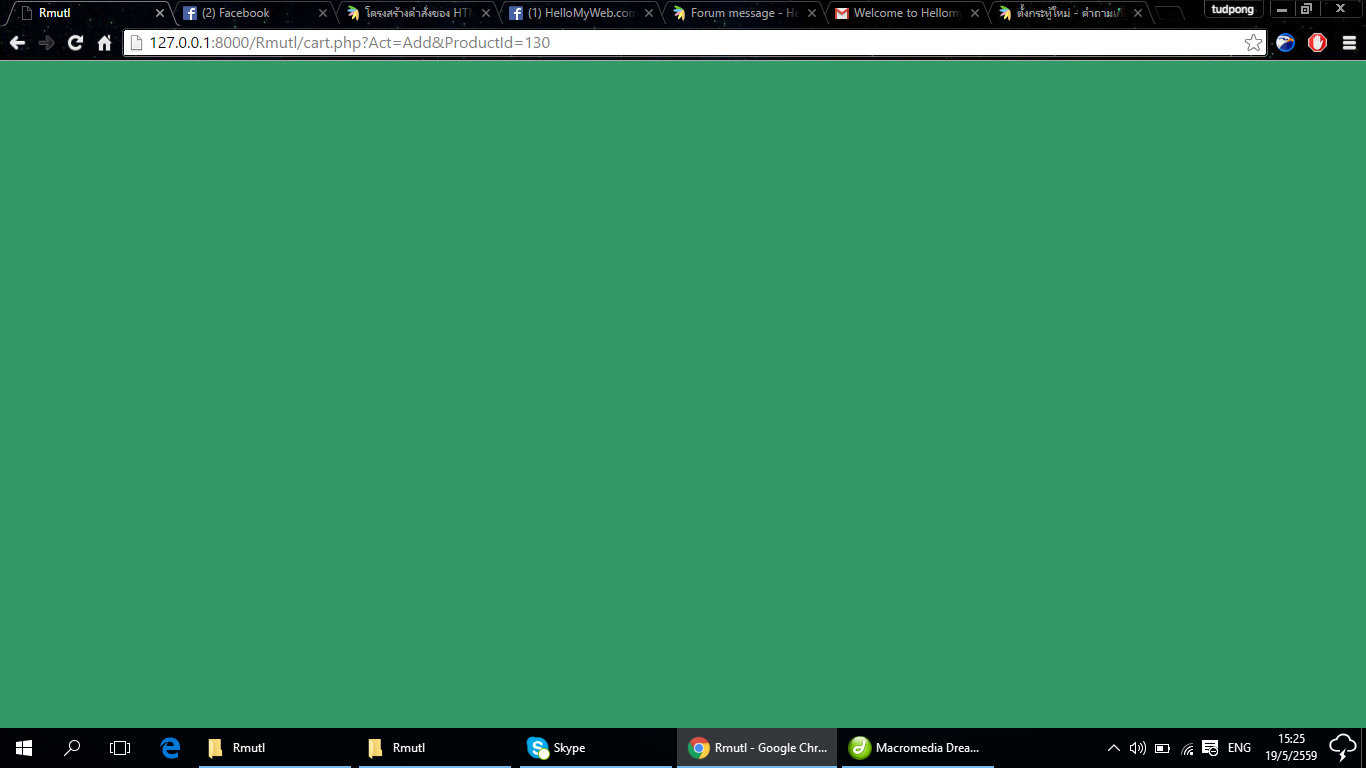Close the (2) Facebook tab
The height and width of the screenshot is (768, 1366).
point(322,13)
